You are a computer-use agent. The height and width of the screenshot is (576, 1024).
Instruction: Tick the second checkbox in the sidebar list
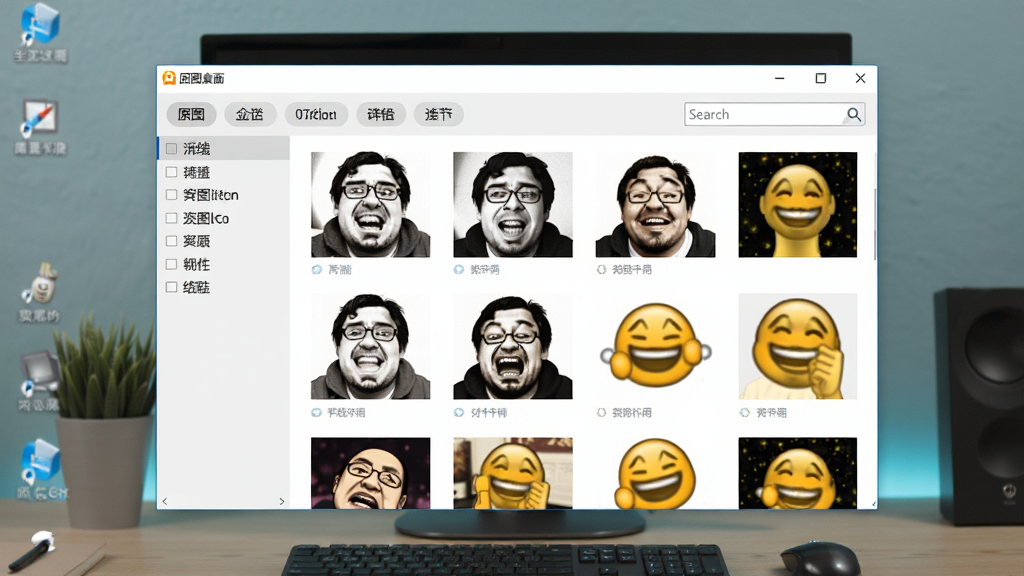(x=171, y=172)
